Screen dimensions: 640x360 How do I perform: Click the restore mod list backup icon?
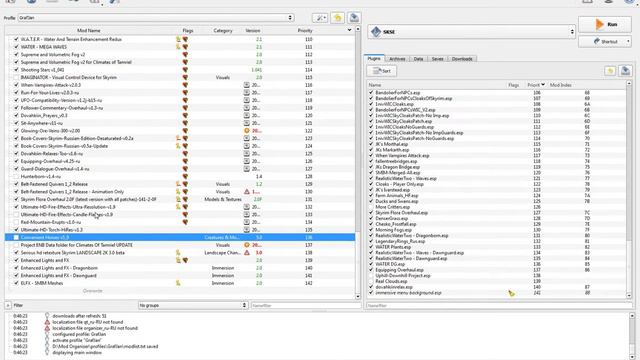coord(338,18)
